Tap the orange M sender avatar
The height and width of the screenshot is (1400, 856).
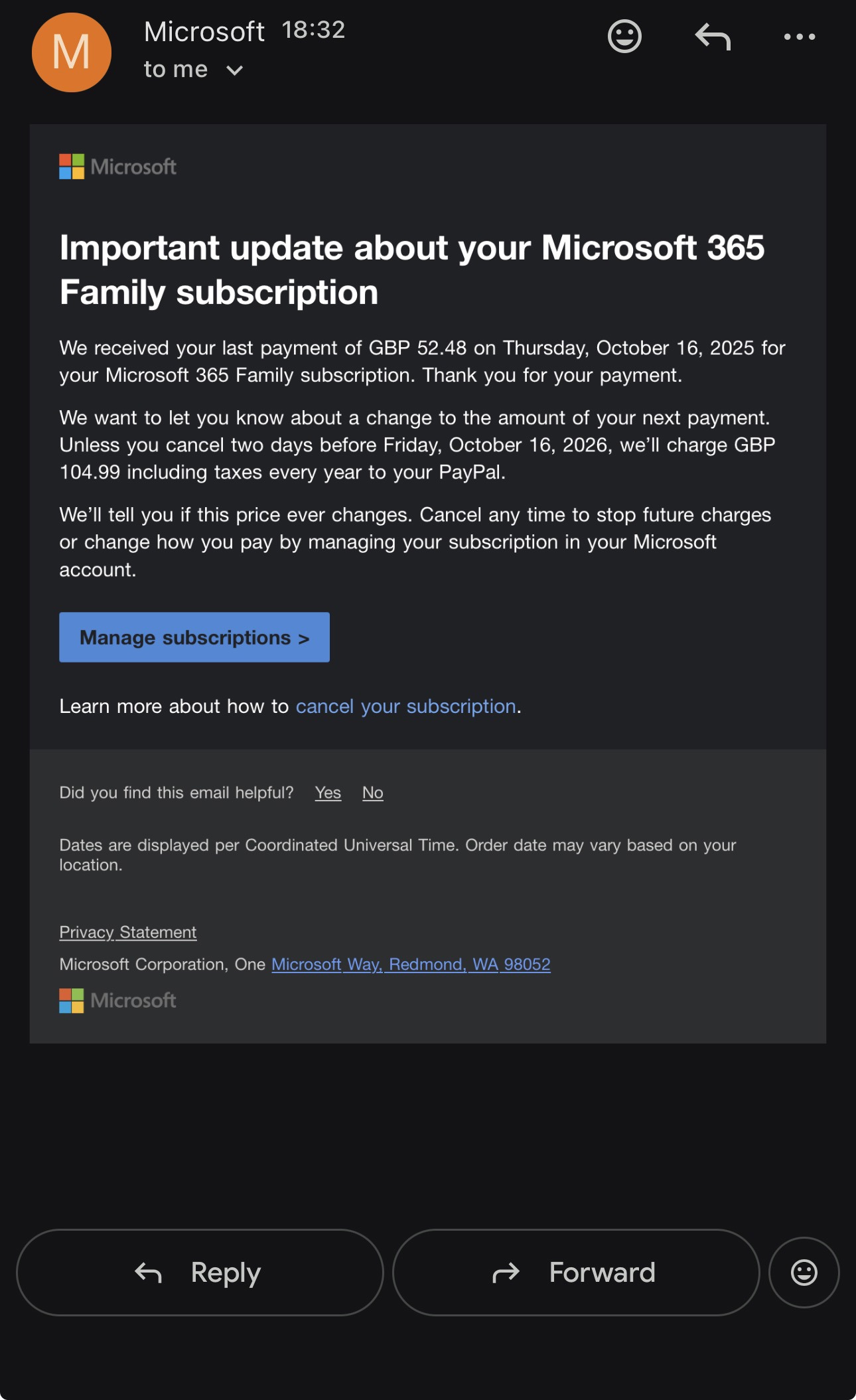click(x=71, y=52)
